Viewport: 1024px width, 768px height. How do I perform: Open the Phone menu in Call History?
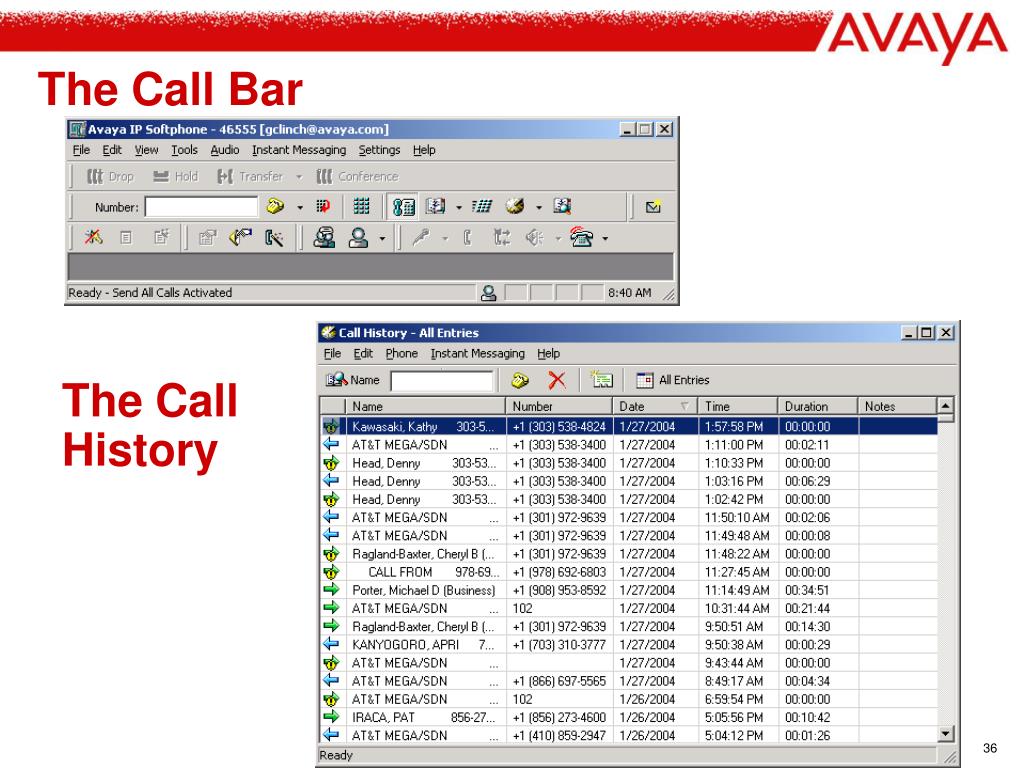point(402,353)
